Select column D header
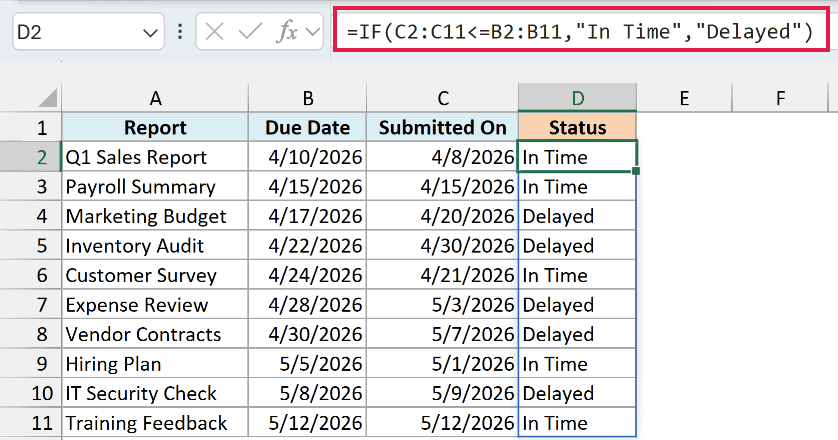838x440 pixels. point(577,98)
